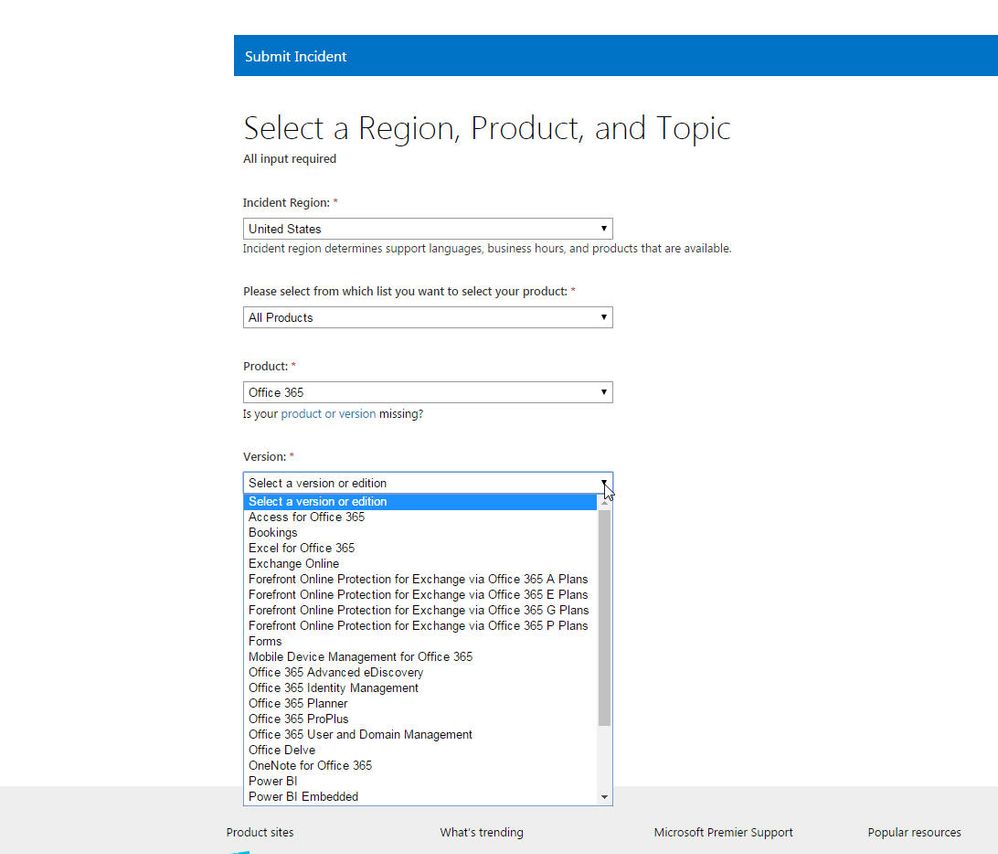Open the All Products list dropdown
Image resolution: width=998 pixels, height=854 pixels.
click(x=428, y=318)
